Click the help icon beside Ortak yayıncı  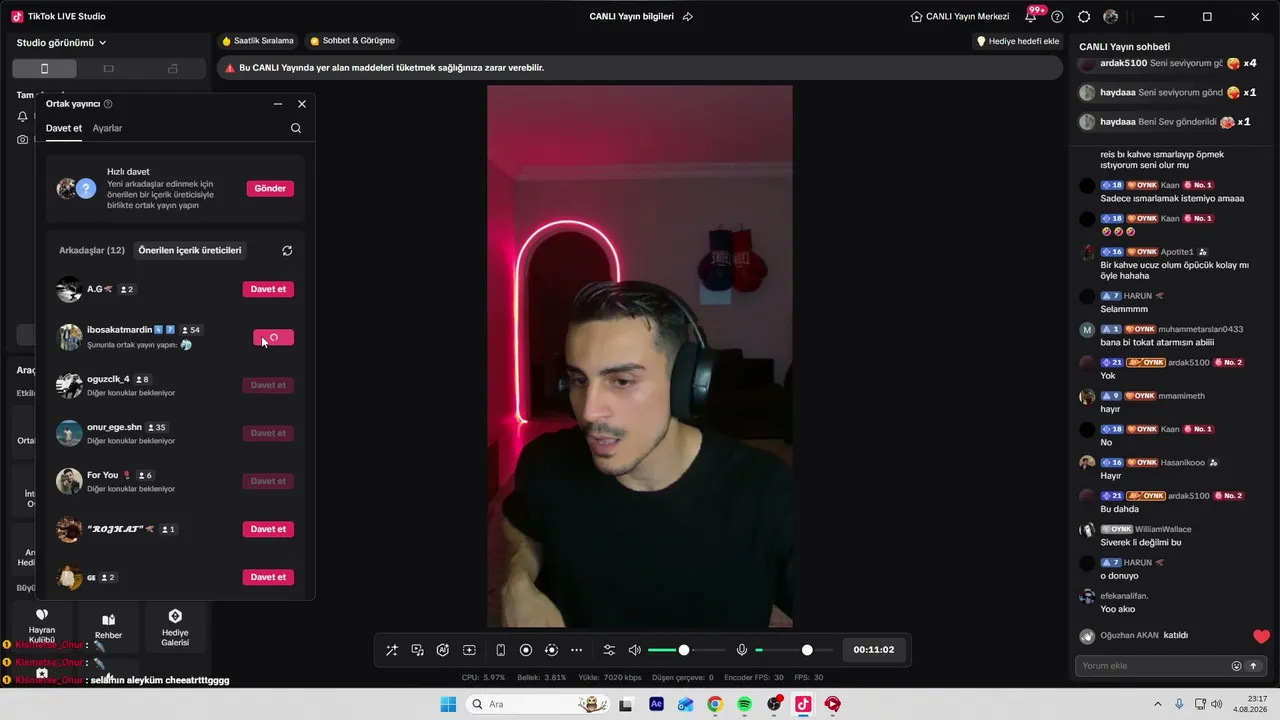coord(108,104)
